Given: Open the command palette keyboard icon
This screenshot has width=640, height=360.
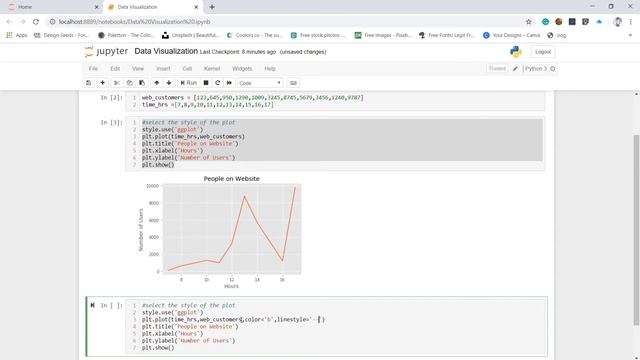Looking at the screenshot, I should pos(293,83).
